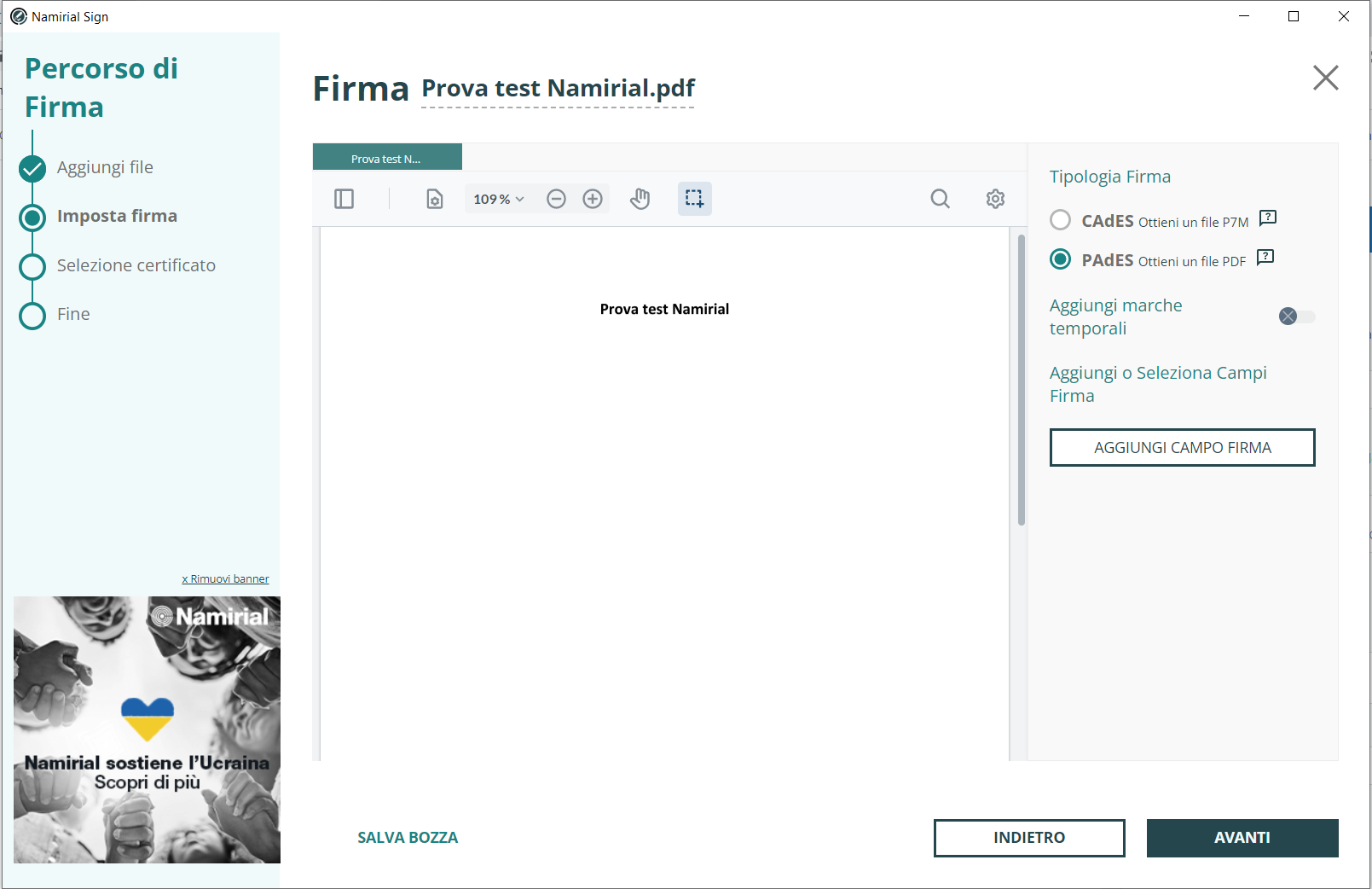Click the Fine step
The image size is (1372, 889).
[73, 314]
